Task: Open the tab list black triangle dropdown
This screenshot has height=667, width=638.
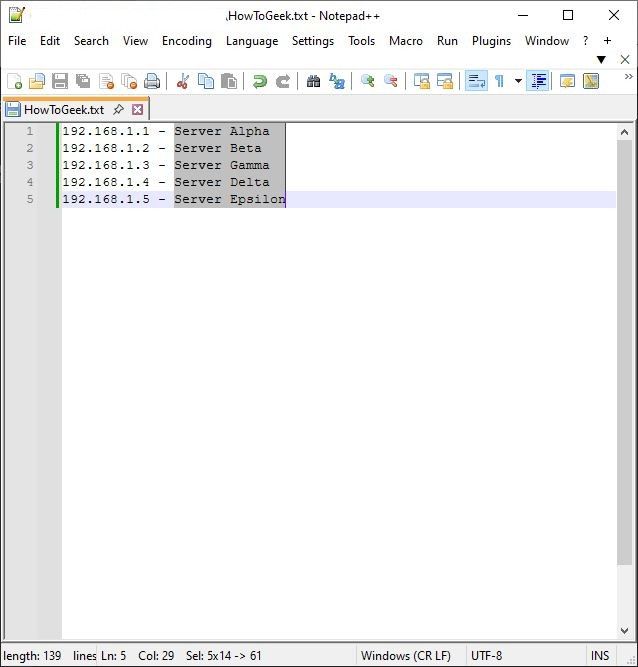Action: (601, 60)
